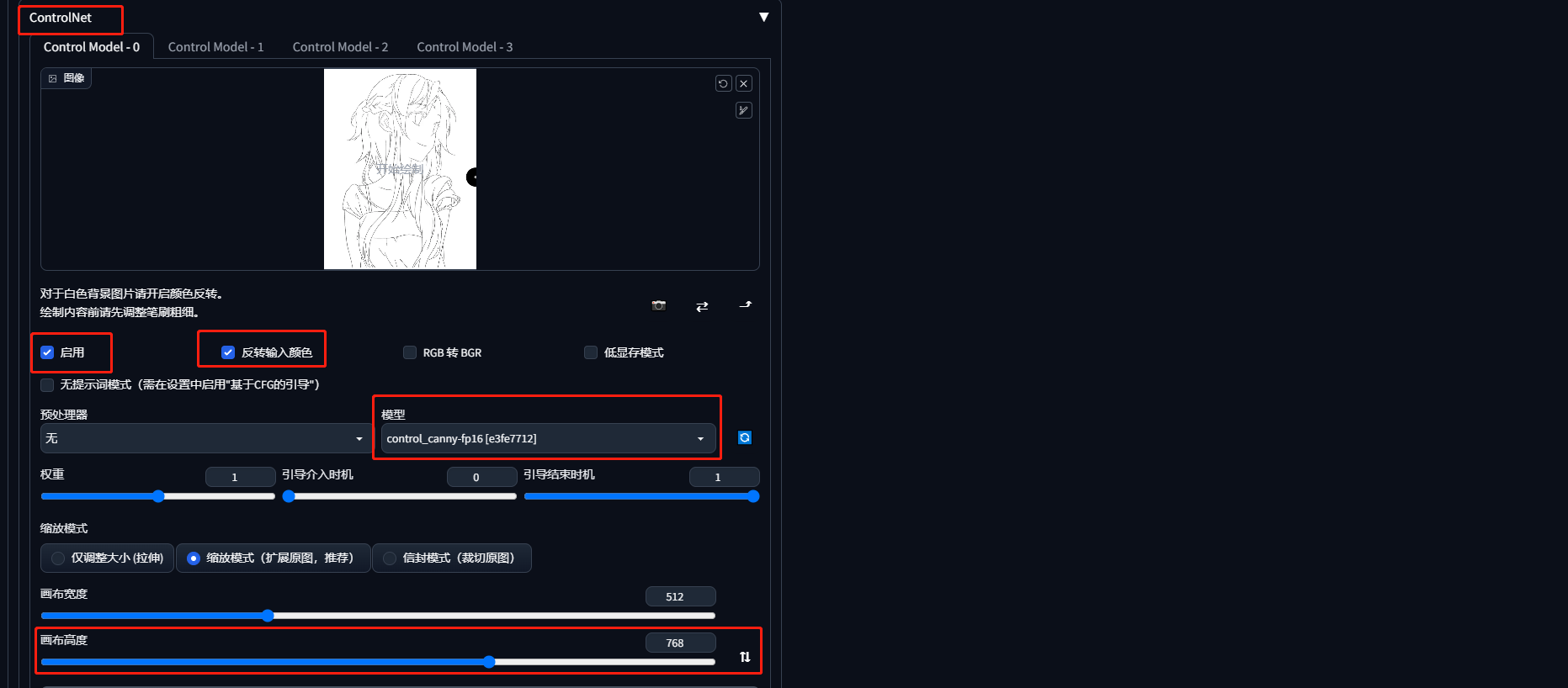
Task: Refresh the model list with blue icon
Action: [745, 437]
